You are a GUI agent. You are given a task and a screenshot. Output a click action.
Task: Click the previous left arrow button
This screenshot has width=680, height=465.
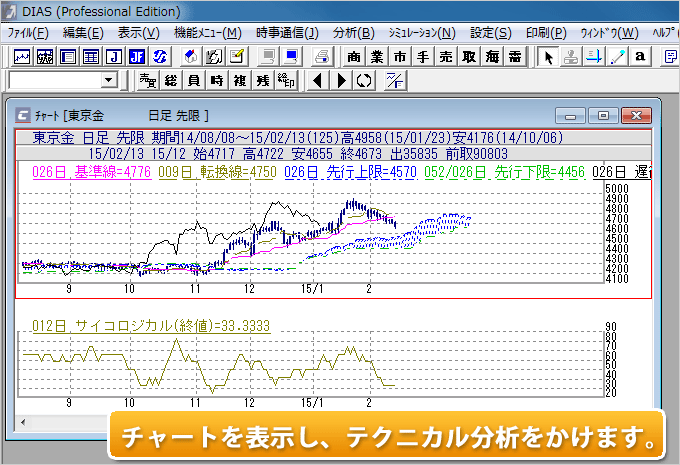click(318, 80)
